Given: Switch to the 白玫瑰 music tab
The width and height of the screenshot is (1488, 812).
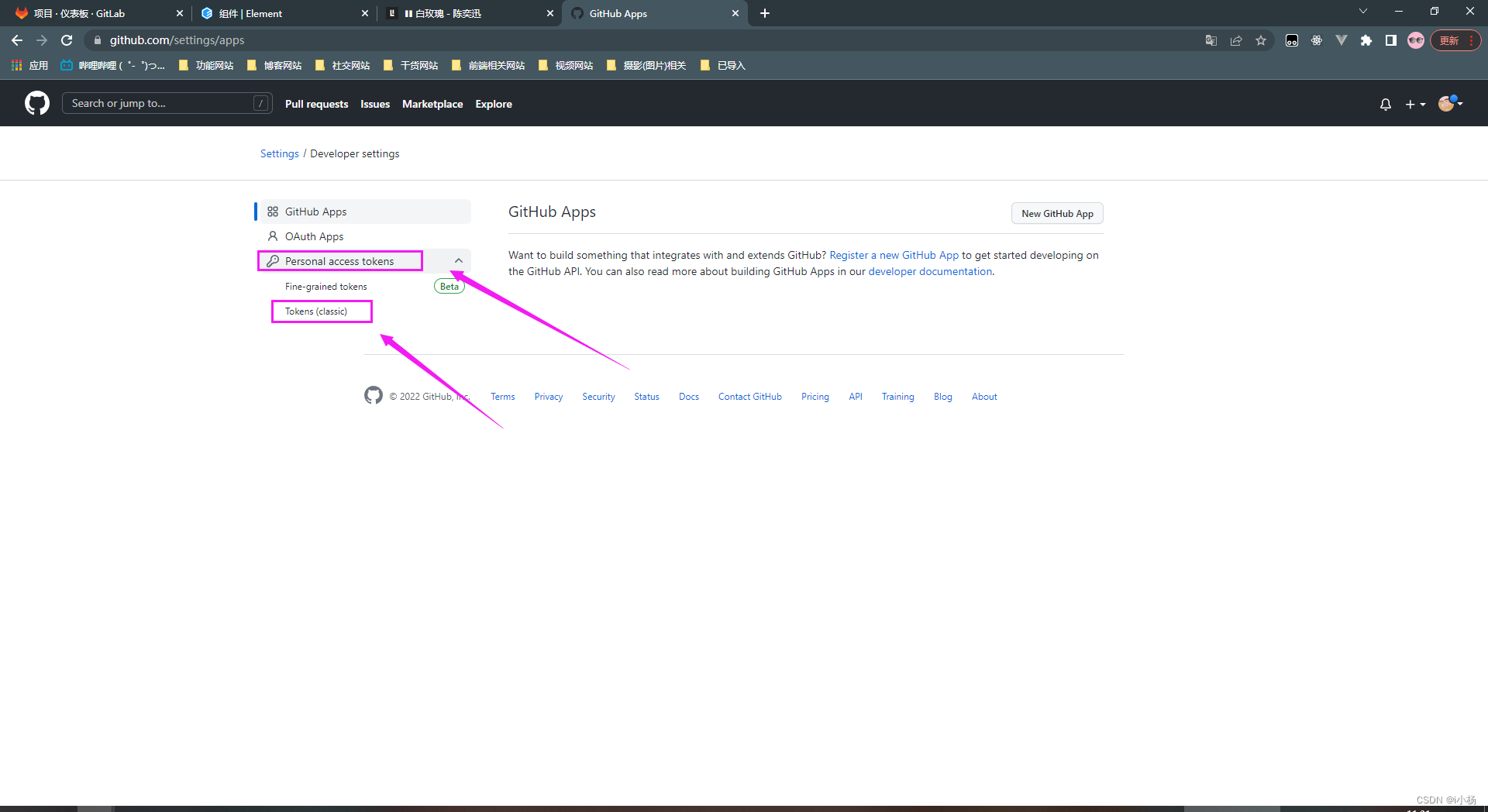Looking at the screenshot, I should click(x=469, y=13).
